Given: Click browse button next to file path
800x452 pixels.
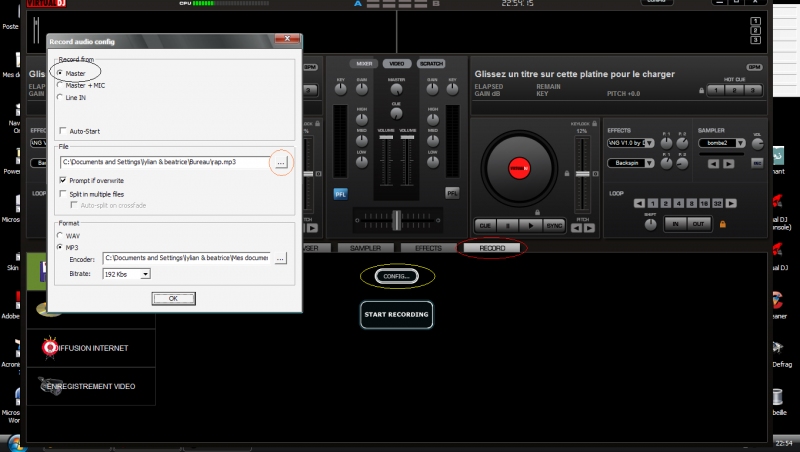Looking at the screenshot, I should (281, 161).
